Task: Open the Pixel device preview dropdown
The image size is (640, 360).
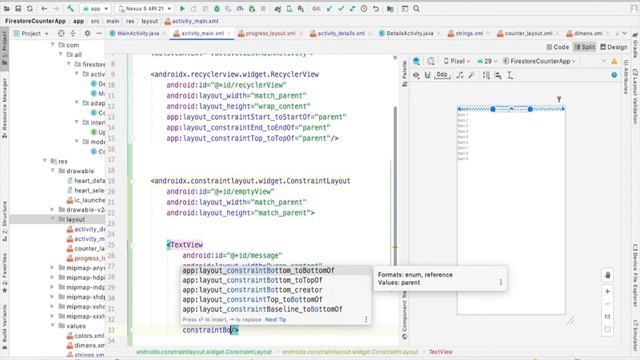Action: click(457, 61)
